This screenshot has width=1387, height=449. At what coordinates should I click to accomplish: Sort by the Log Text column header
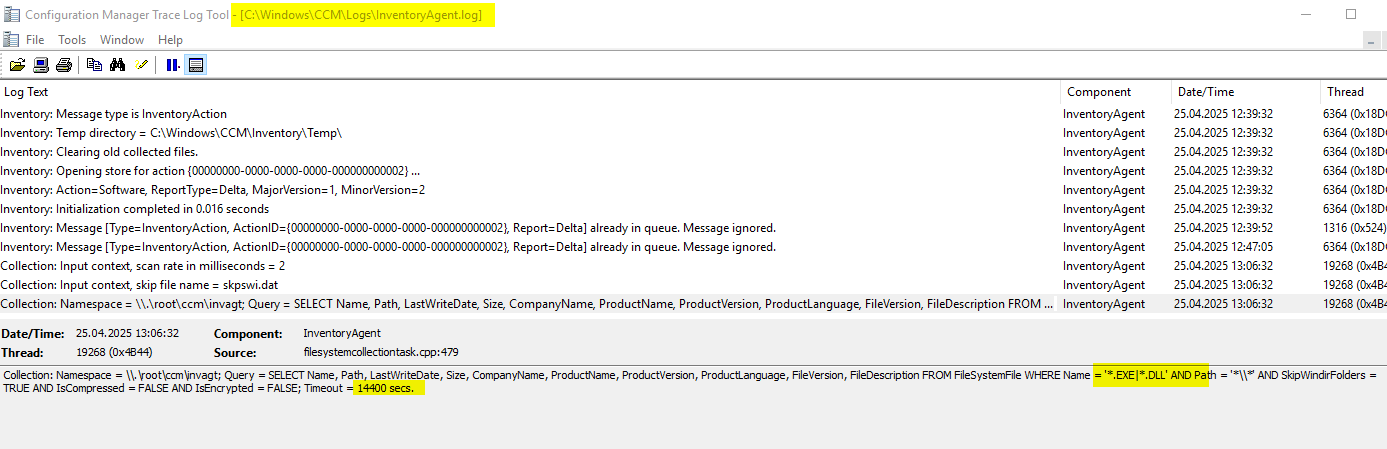click(530, 92)
